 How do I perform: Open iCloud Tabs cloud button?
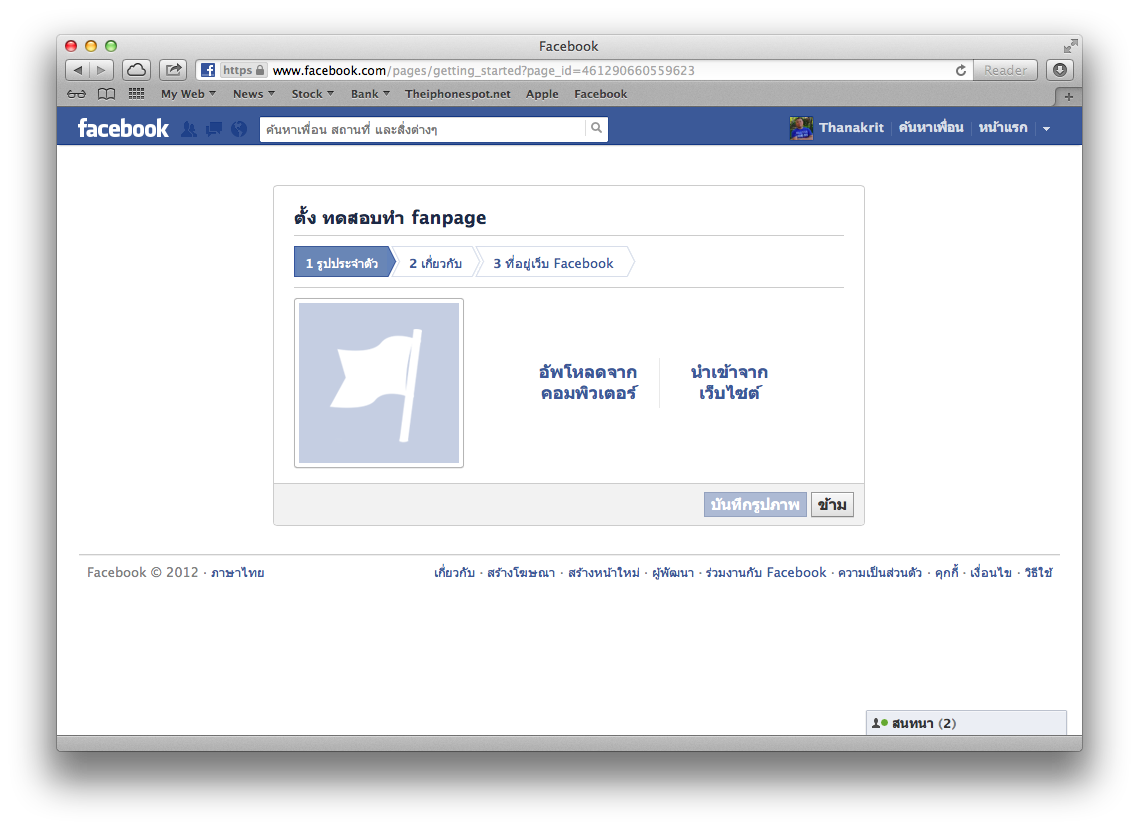136,70
